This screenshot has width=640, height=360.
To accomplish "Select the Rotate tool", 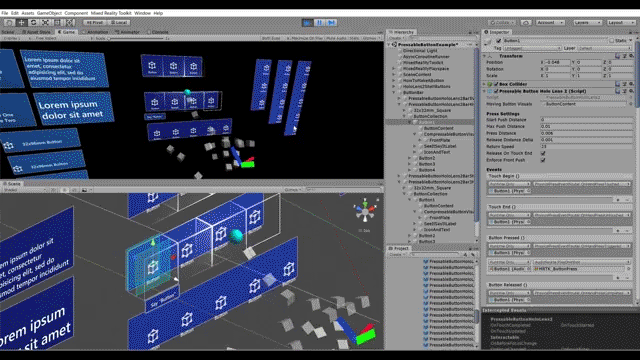I will click(33, 22).
